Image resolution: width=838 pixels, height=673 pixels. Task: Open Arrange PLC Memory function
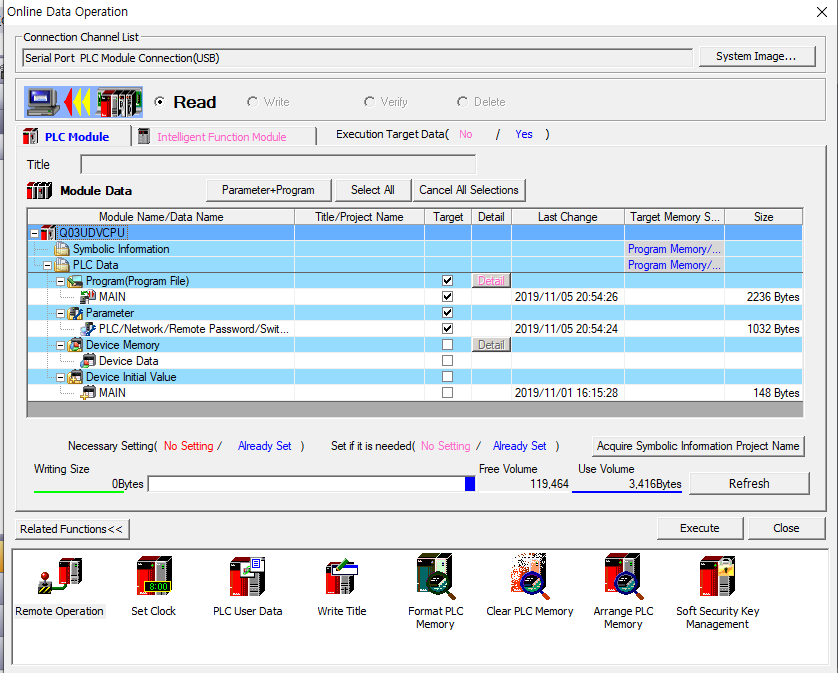(x=623, y=592)
